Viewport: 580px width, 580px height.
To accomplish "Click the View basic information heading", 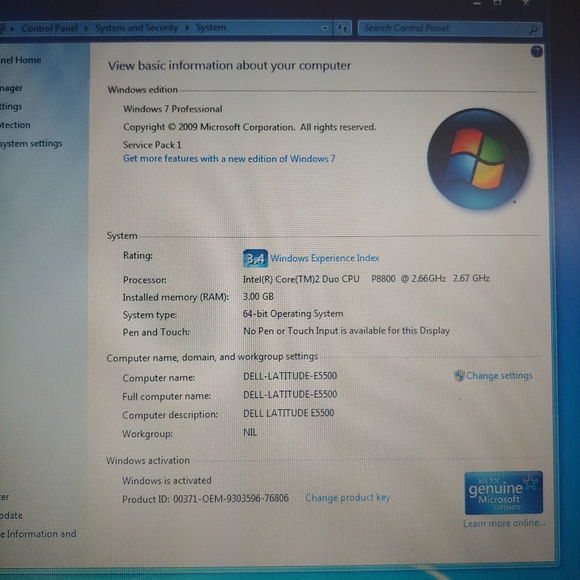I will [229, 66].
